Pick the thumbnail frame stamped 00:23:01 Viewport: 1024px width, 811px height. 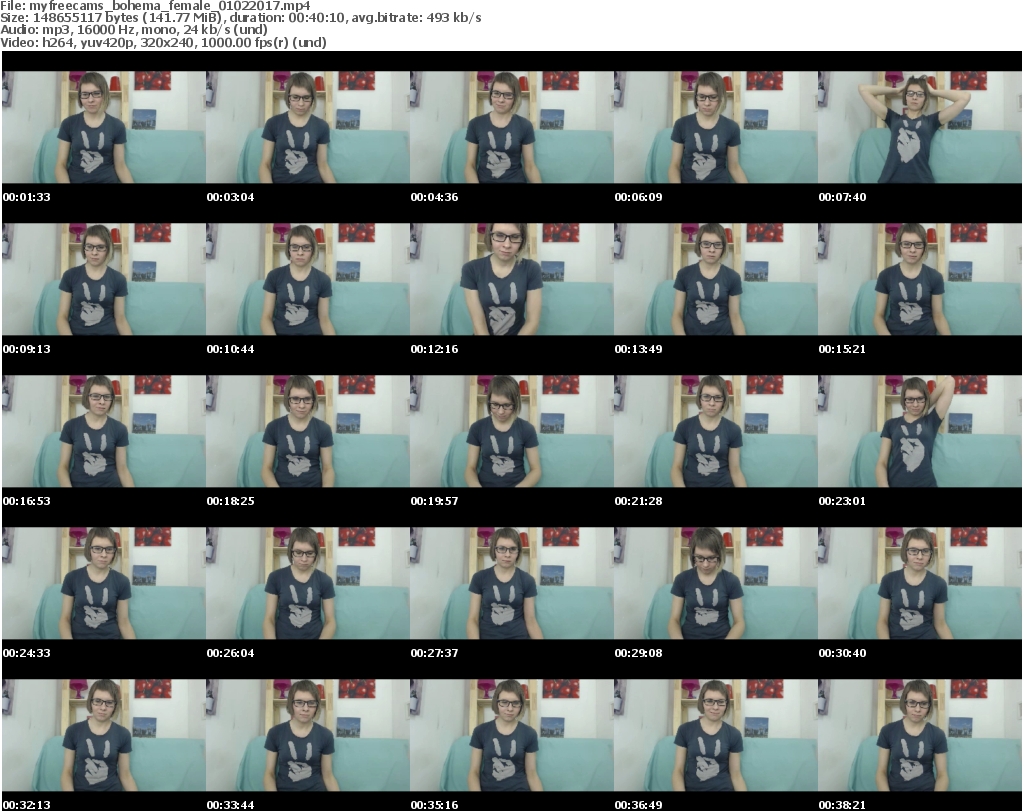click(x=920, y=431)
